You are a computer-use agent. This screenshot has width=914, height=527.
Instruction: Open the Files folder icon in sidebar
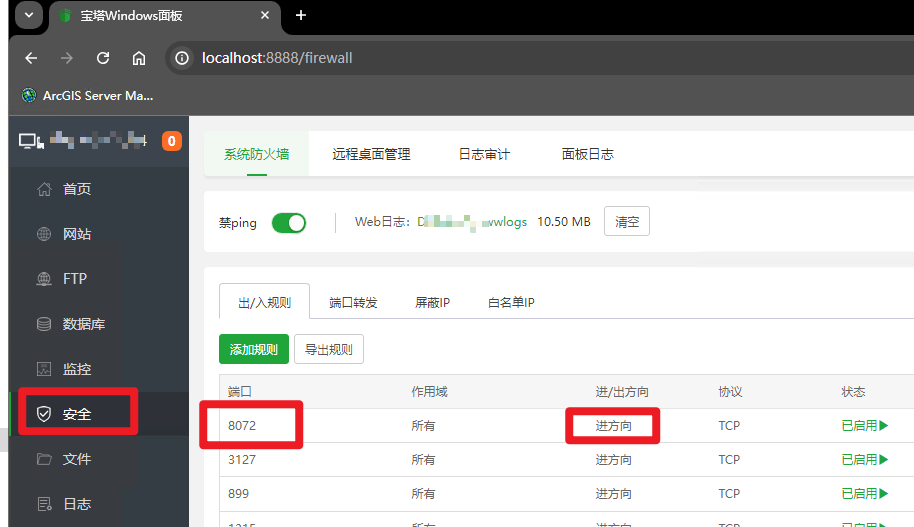coord(44,459)
